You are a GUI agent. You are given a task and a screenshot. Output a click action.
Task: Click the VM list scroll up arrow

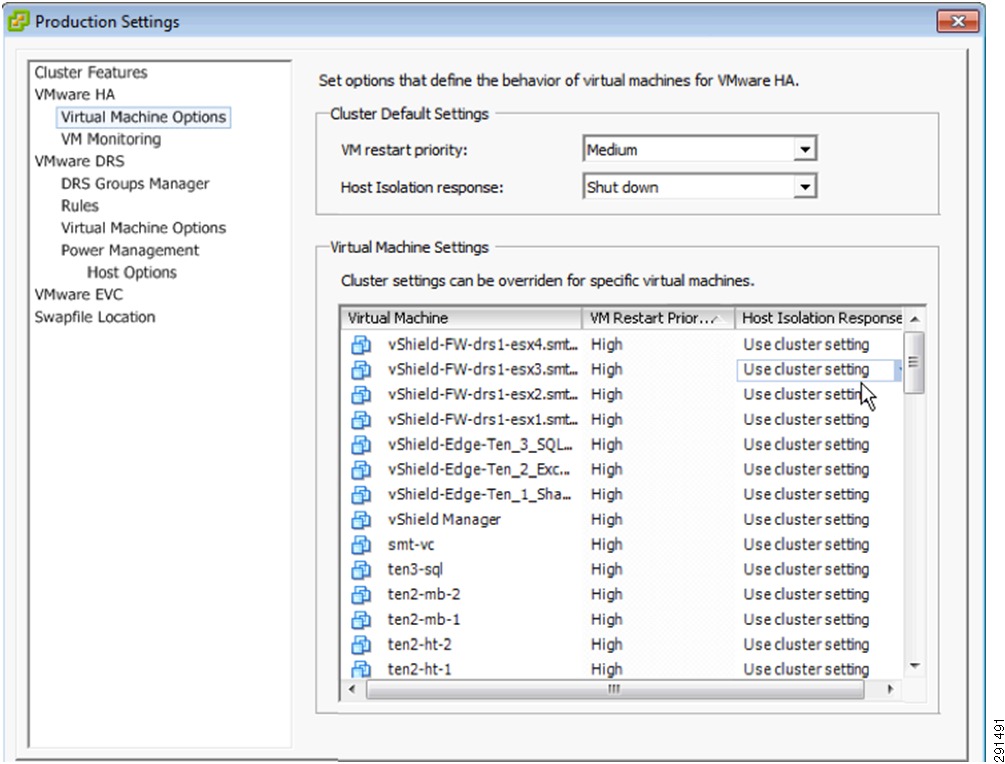pos(915,319)
